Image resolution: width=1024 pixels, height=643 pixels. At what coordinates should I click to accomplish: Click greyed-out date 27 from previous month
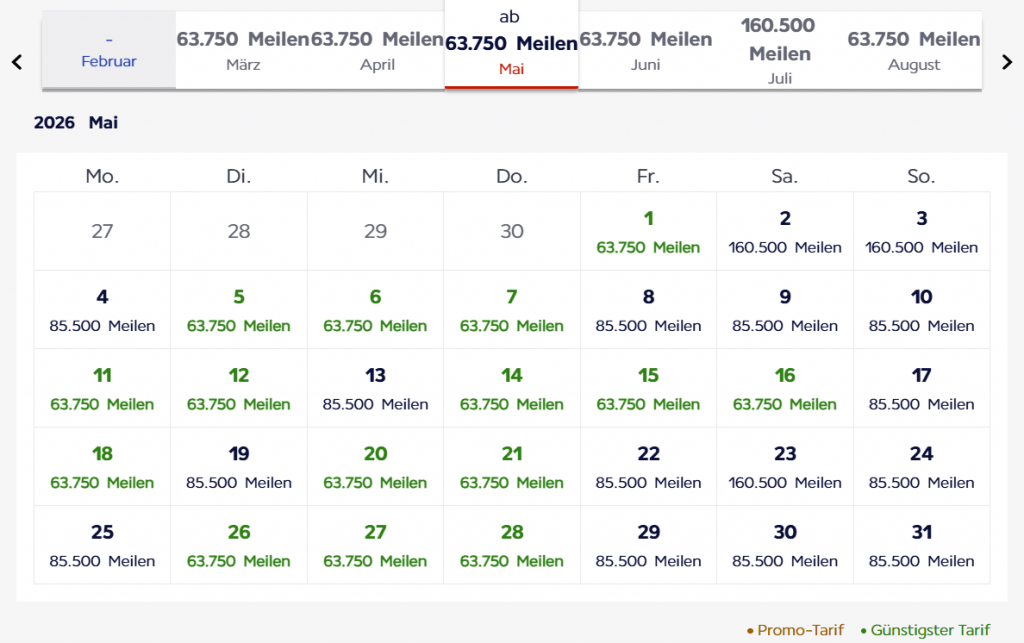pos(102,231)
